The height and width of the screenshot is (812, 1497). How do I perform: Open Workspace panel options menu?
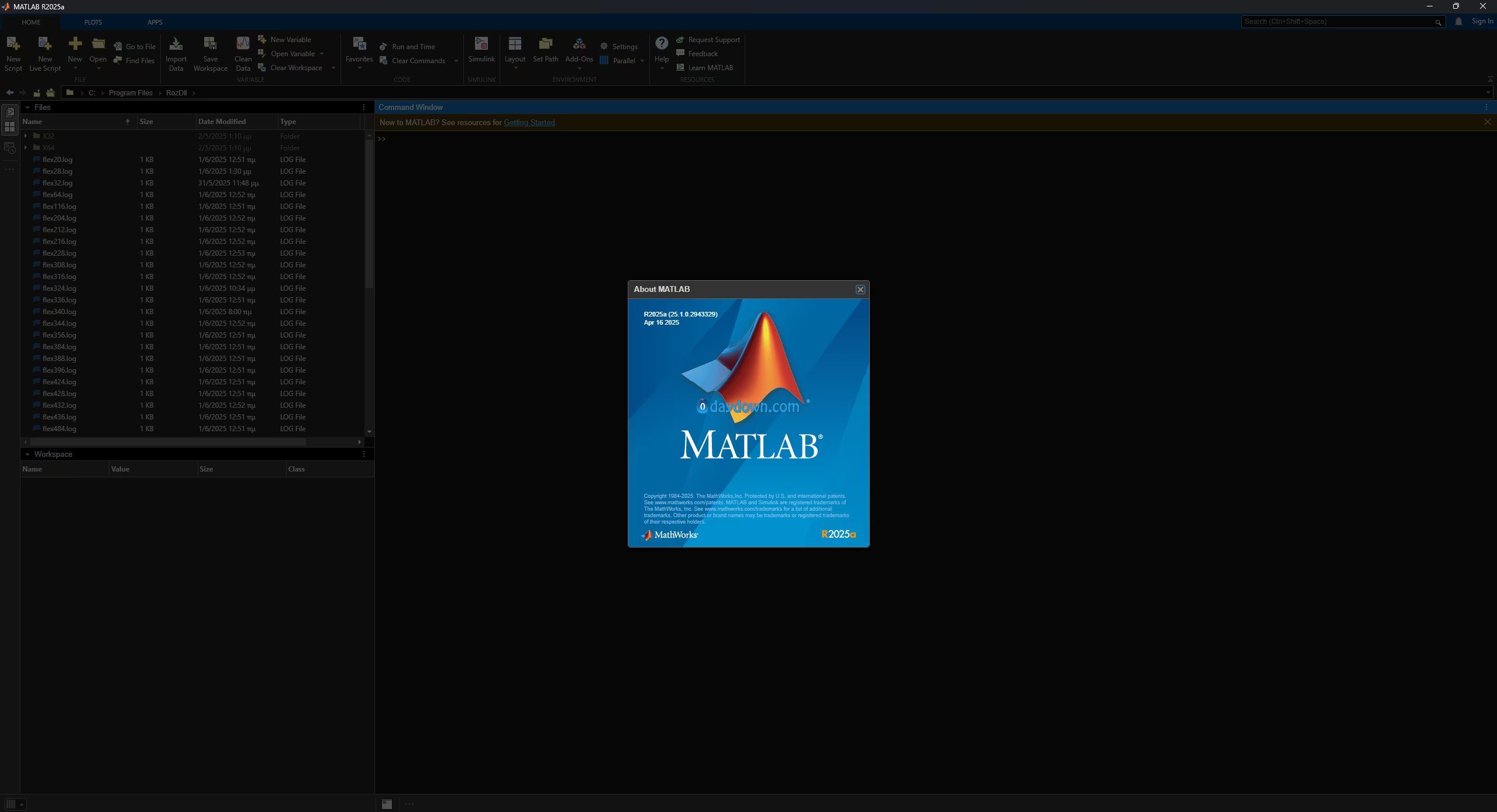[x=364, y=455]
